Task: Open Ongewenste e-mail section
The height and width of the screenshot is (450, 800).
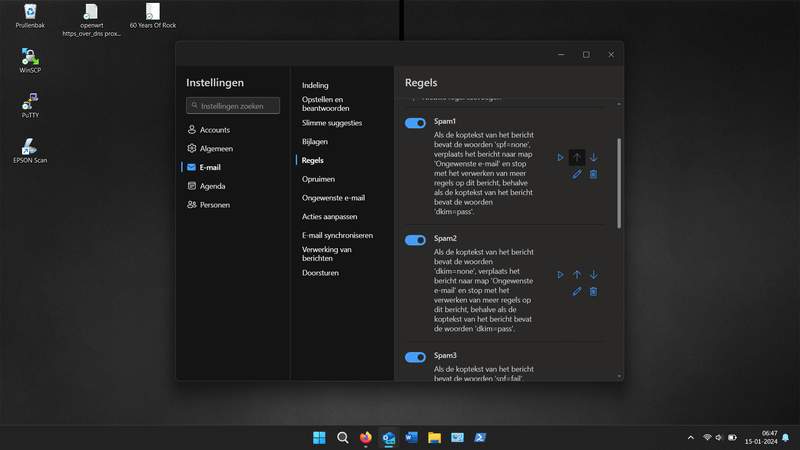Action: click(333, 198)
